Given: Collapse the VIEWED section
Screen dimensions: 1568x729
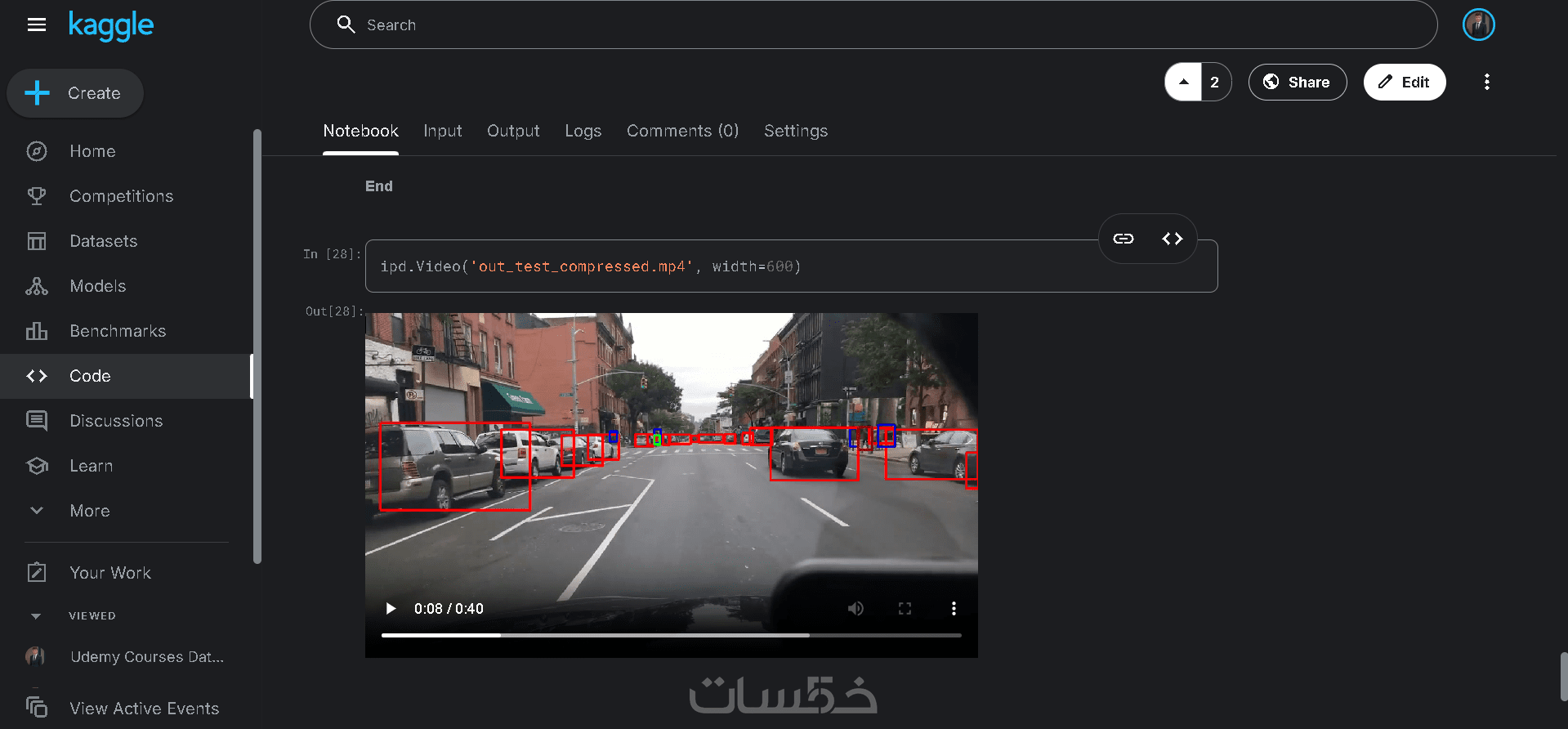Looking at the screenshot, I should pyautogui.click(x=36, y=616).
